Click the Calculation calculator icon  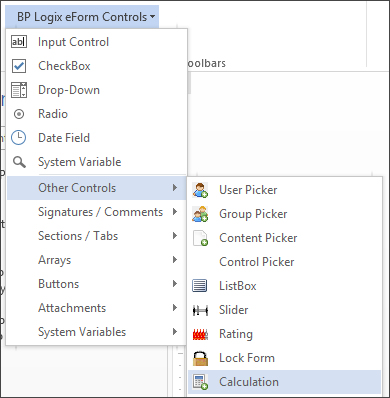click(200, 382)
